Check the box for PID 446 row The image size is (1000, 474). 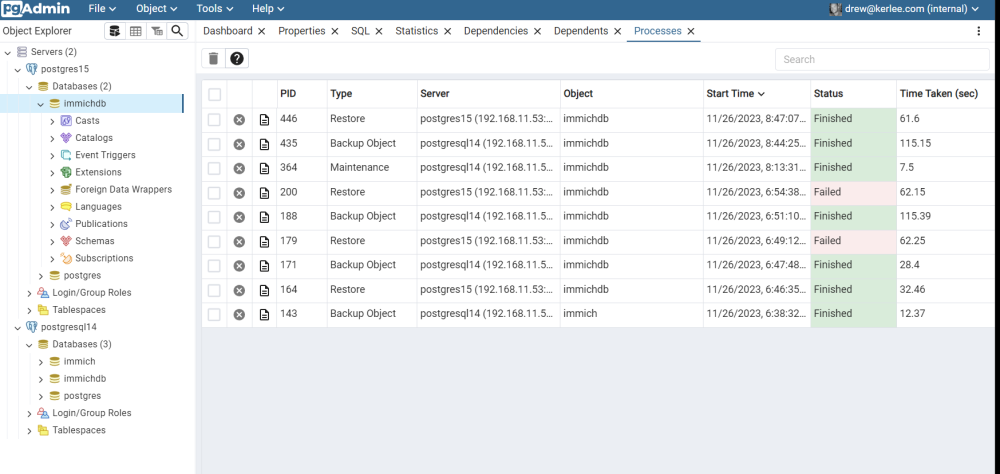[214, 119]
